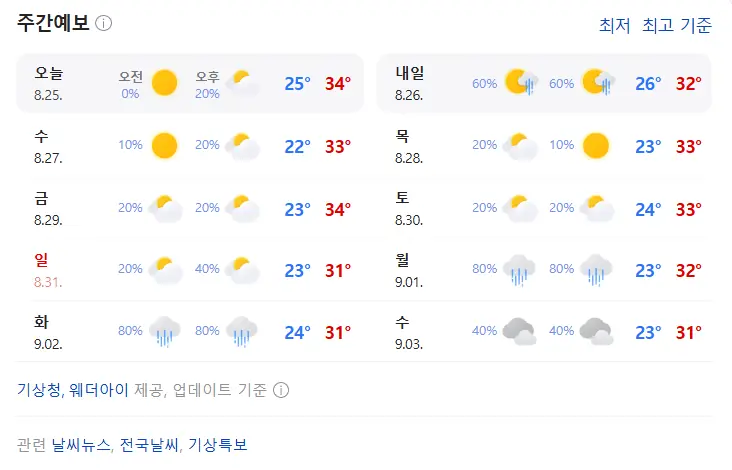Click the 최저 label at top right
Screen dimensions: 732x470
tap(614, 25)
